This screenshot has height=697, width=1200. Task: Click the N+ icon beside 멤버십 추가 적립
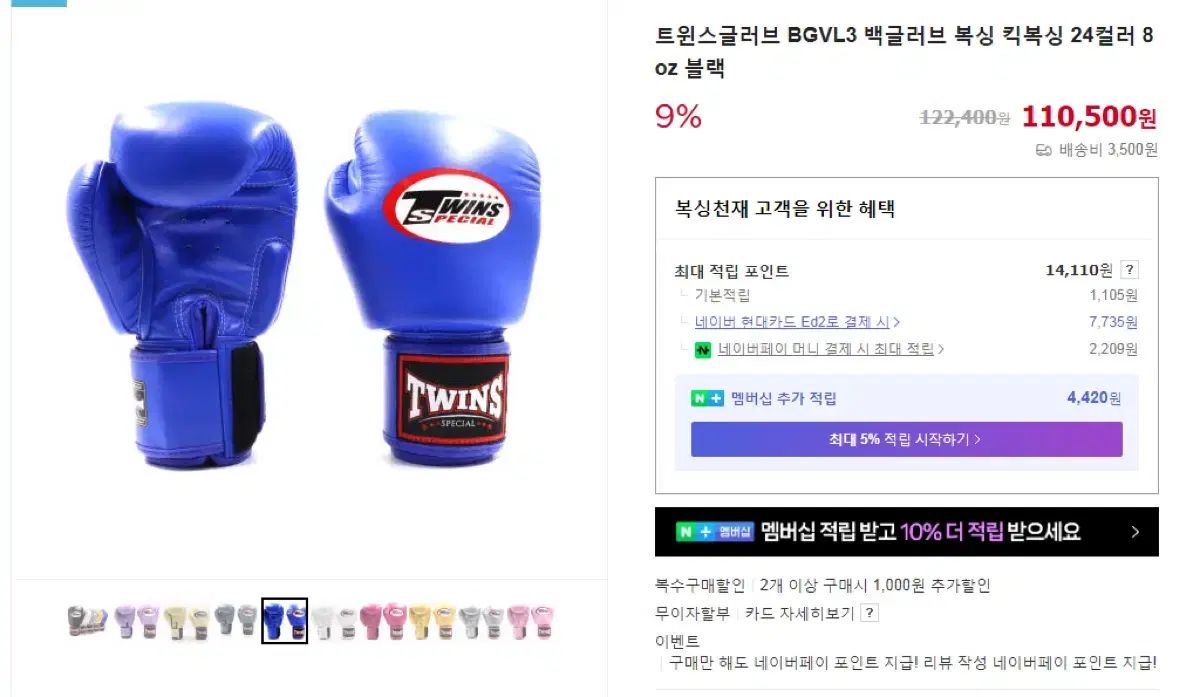coord(707,398)
